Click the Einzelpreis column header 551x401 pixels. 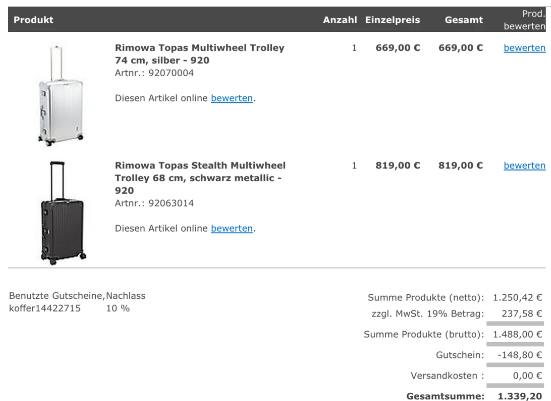click(x=393, y=20)
